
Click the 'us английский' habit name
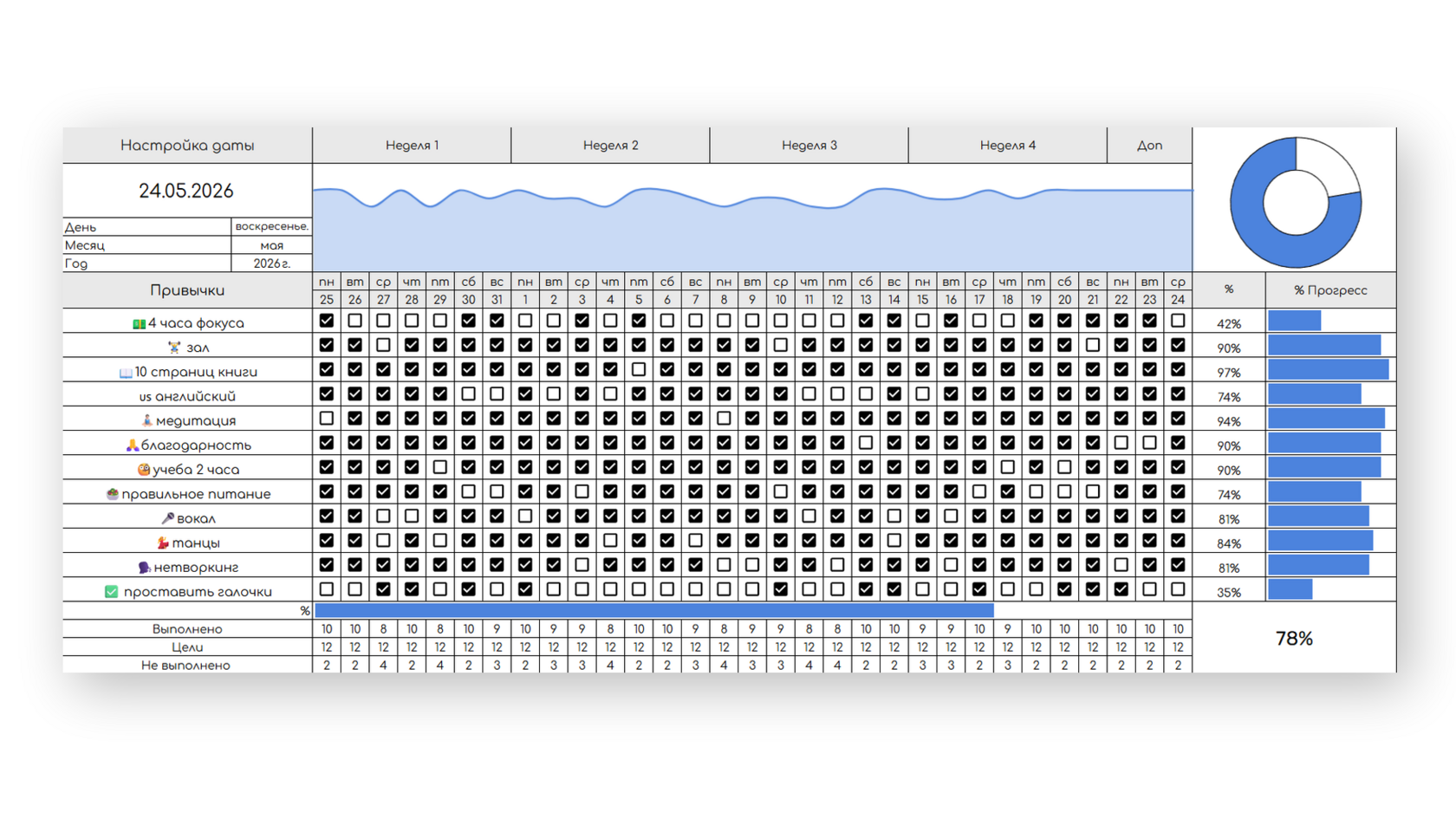click(x=187, y=396)
